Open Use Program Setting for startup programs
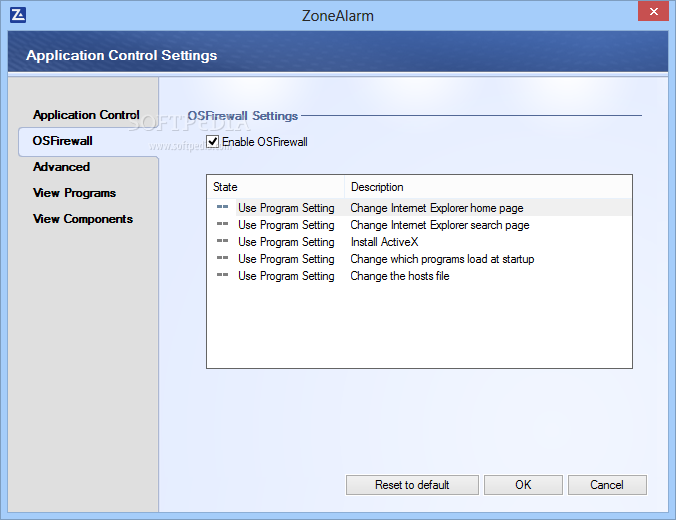This screenshot has width=676, height=520. [x=286, y=259]
